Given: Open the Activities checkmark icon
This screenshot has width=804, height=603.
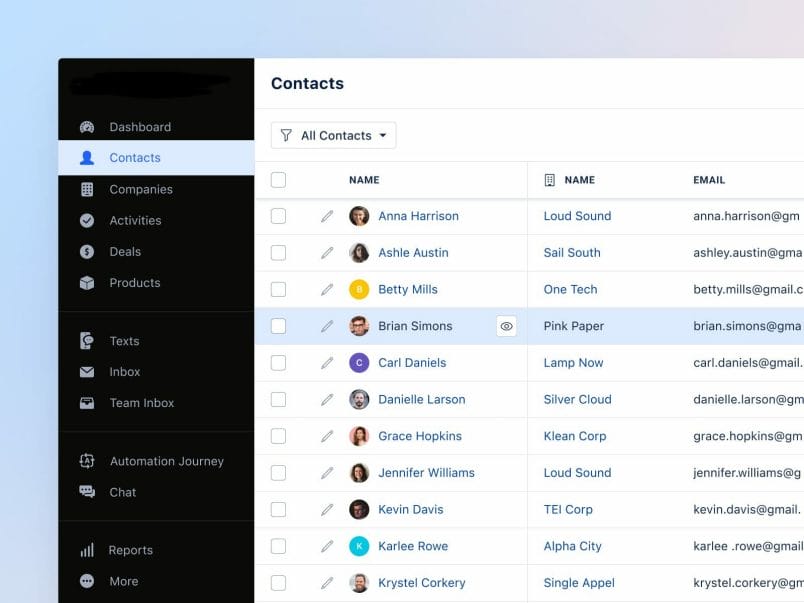Looking at the screenshot, I should click(87, 220).
